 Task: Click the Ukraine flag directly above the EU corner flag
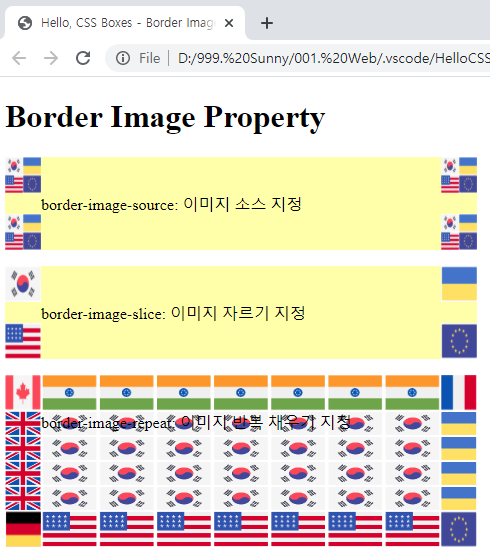[x=459, y=499]
